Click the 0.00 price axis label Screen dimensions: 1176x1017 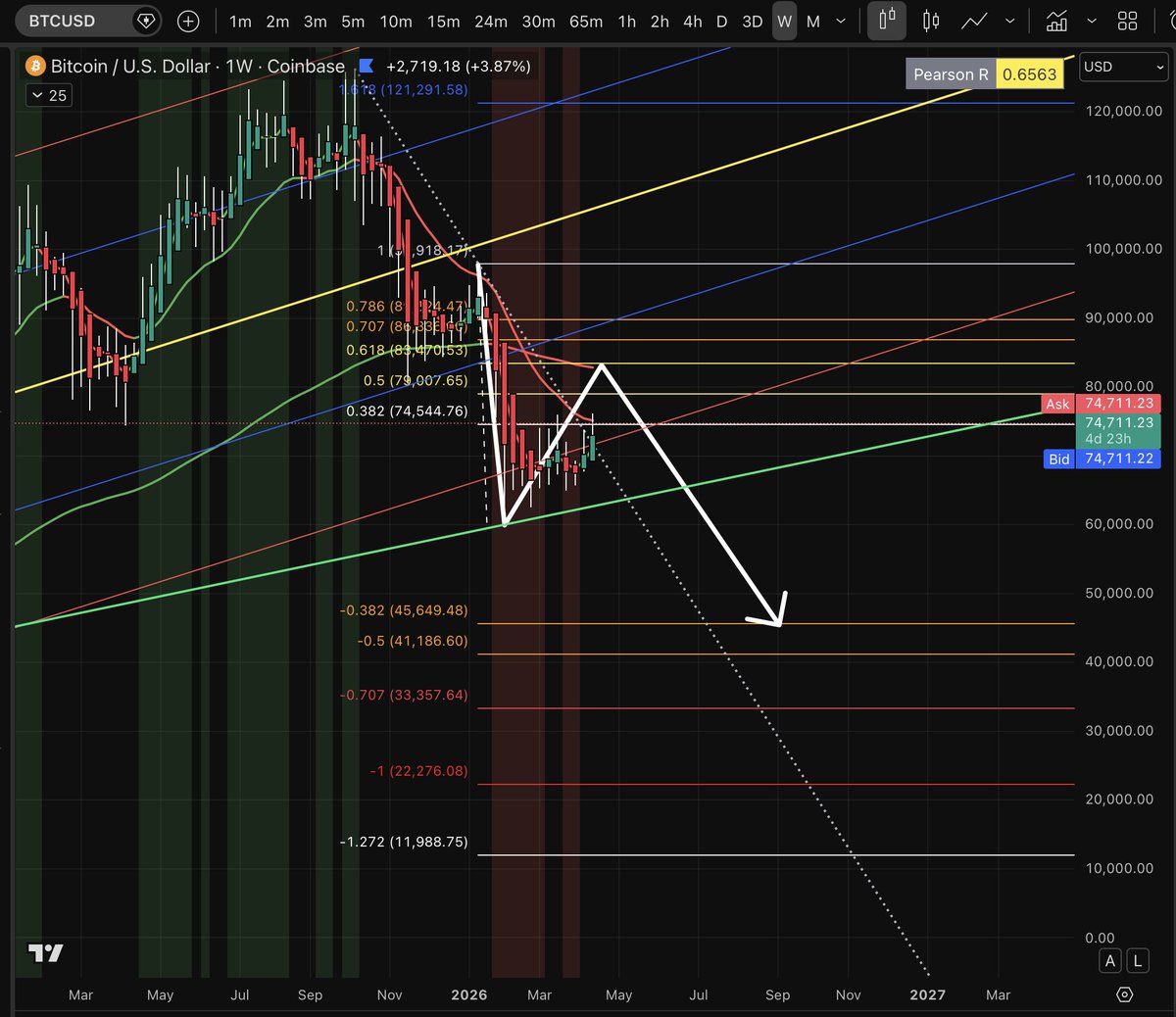pyautogui.click(x=1100, y=938)
